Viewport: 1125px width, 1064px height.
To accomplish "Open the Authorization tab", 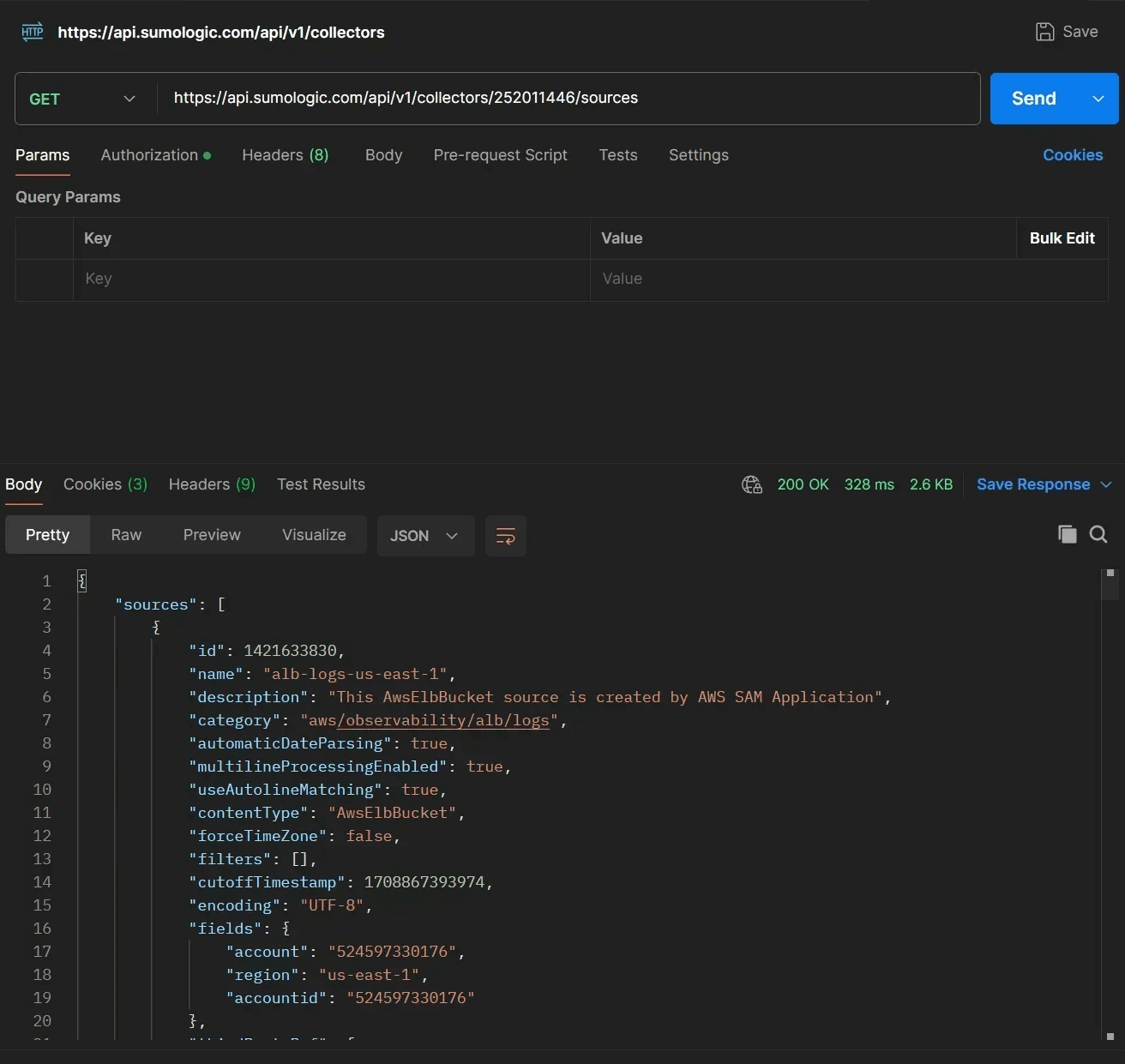I will coord(156,155).
